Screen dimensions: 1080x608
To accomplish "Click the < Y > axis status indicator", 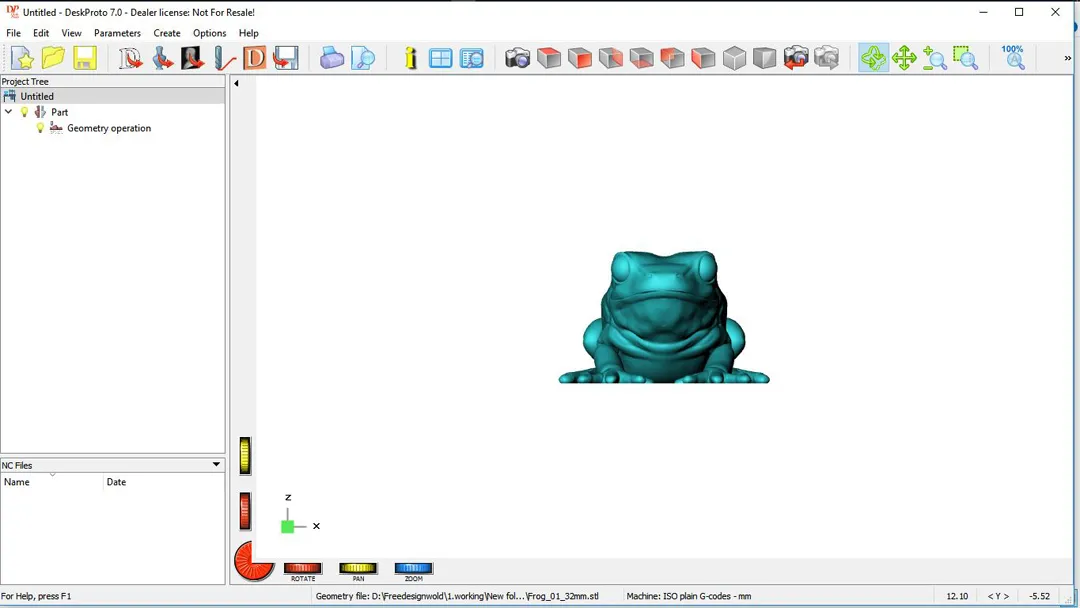I will [x=998, y=596].
